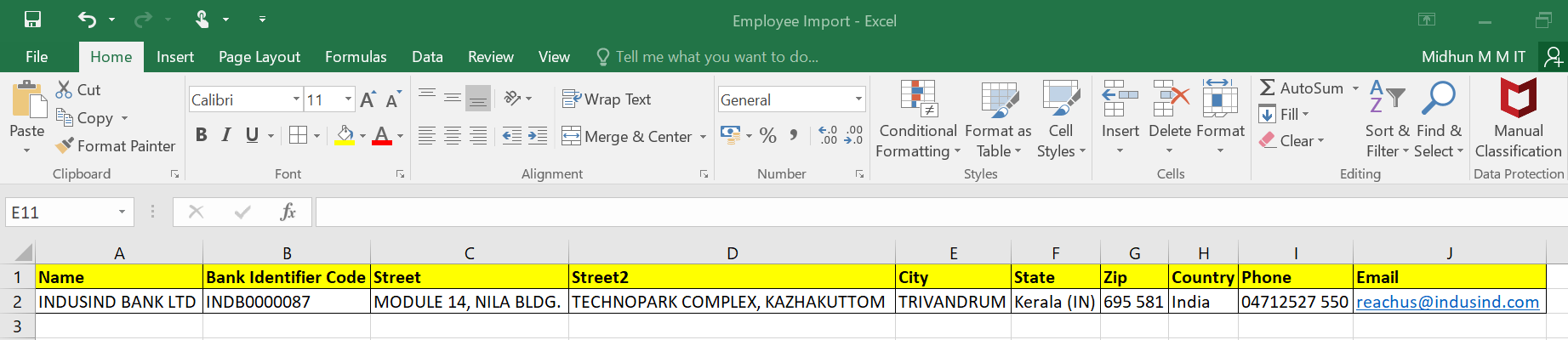Click the Touch/Mouse Mode icon
Image resolution: width=1568 pixels, height=340 pixels.
point(202,20)
